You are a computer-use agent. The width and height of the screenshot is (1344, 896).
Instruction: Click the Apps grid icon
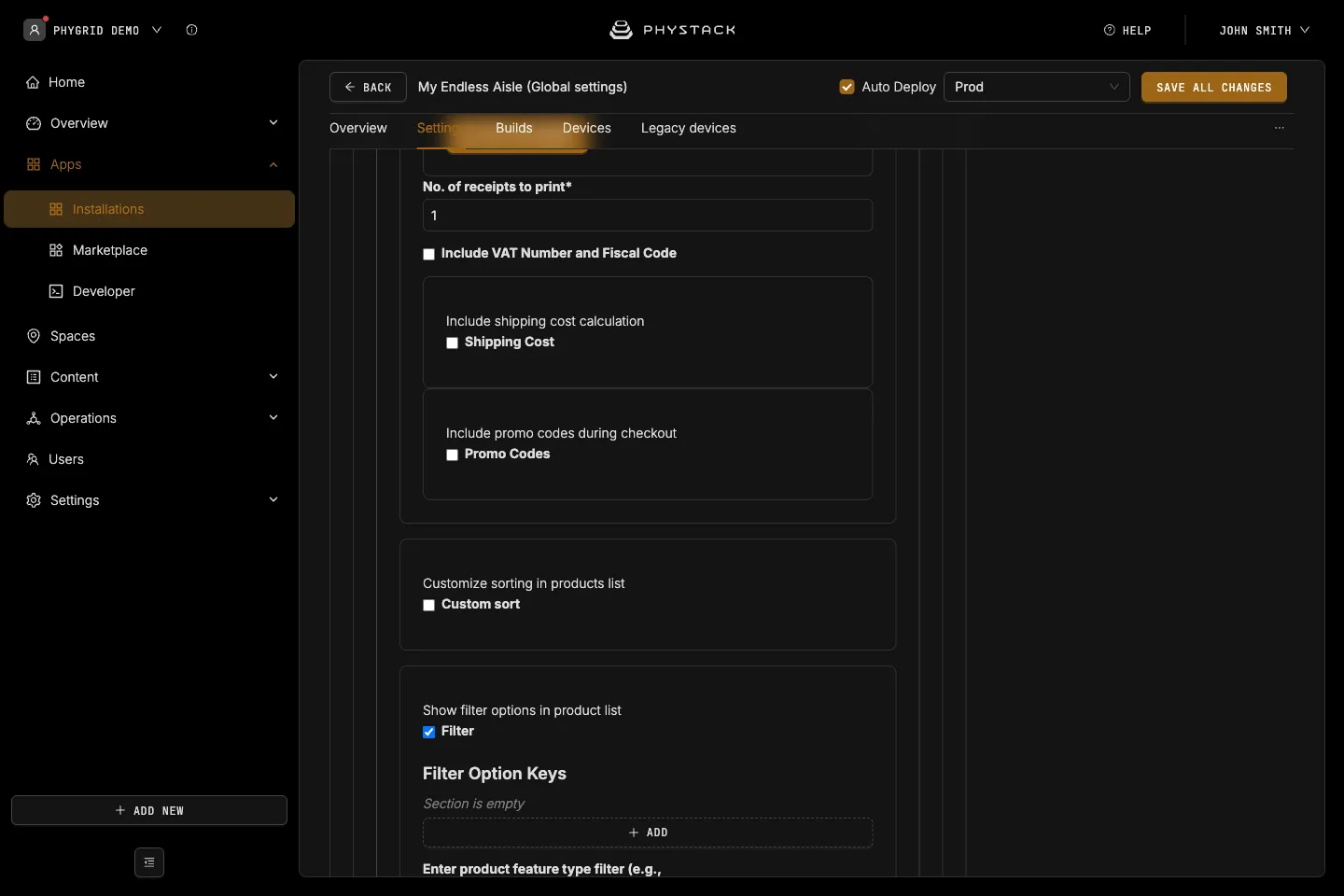click(x=34, y=164)
